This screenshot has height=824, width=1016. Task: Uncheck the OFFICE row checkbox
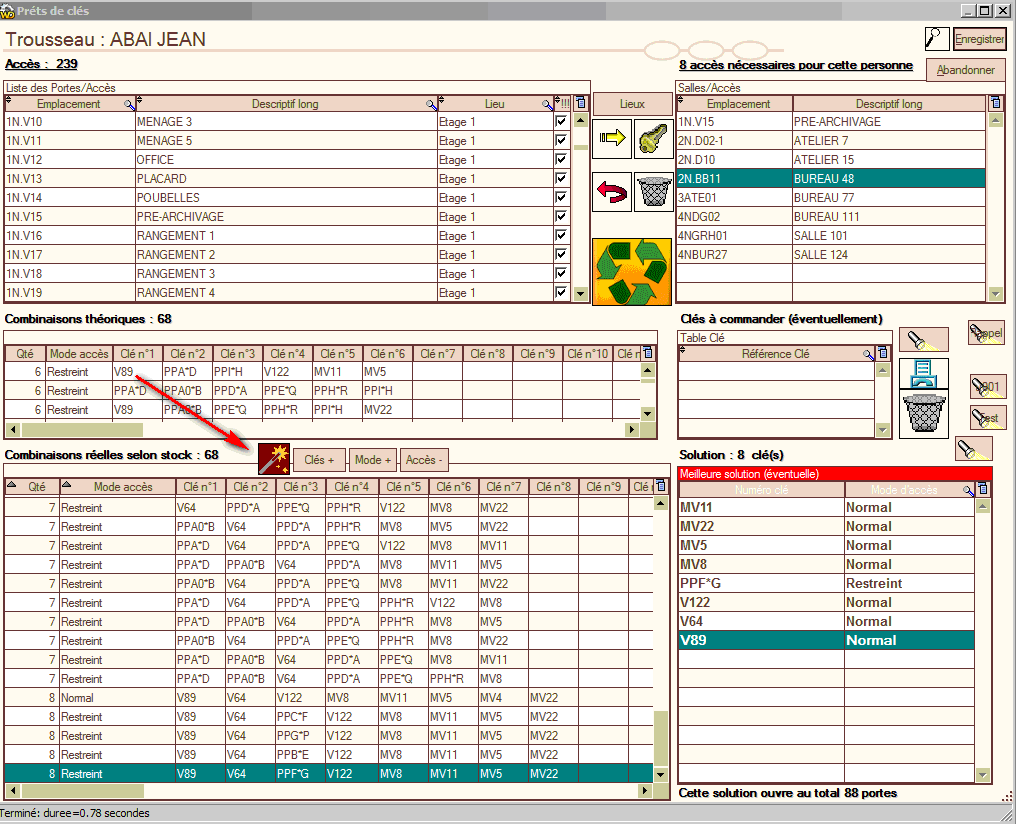tap(561, 159)
